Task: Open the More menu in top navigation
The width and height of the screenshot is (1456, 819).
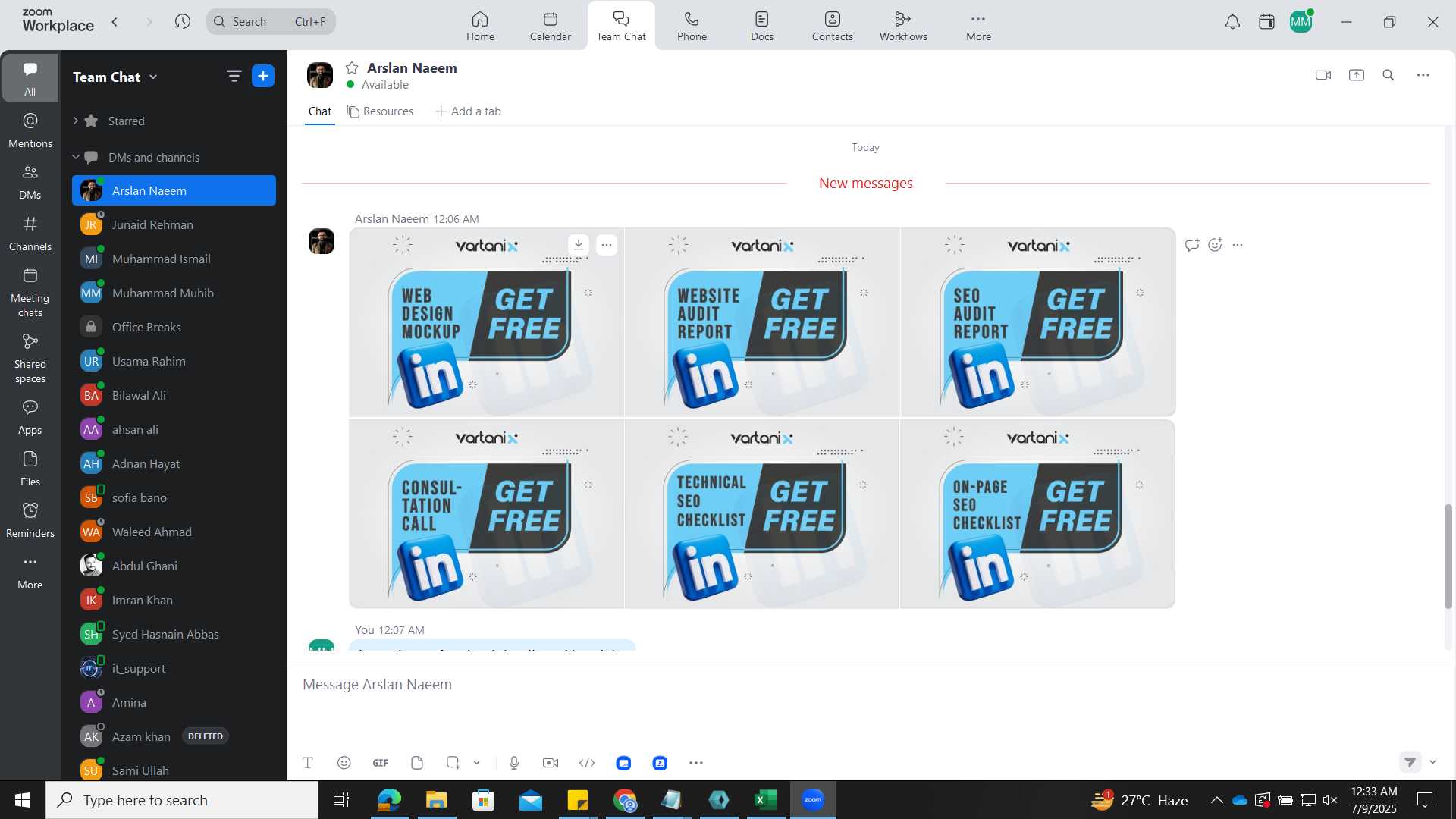Action: pos(978,26)
